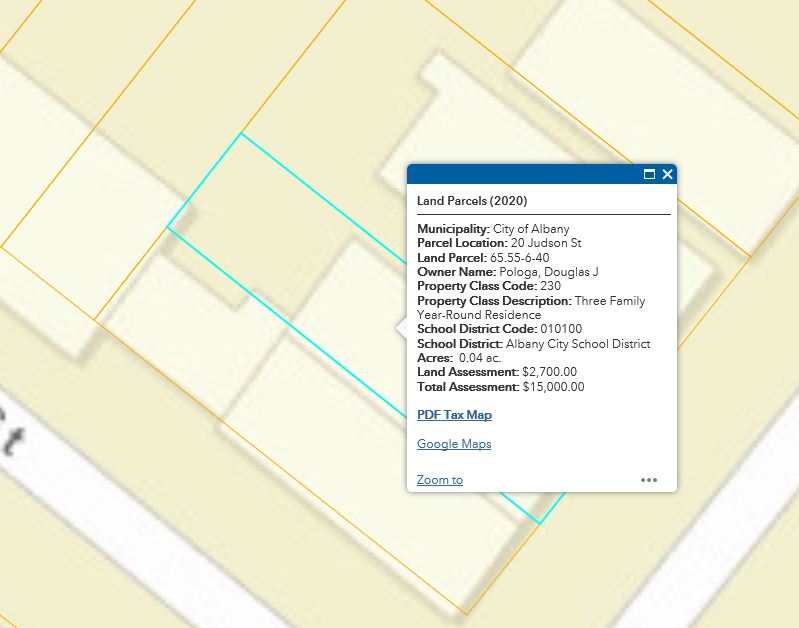Click the Three Family property class description

click(609, 301)
